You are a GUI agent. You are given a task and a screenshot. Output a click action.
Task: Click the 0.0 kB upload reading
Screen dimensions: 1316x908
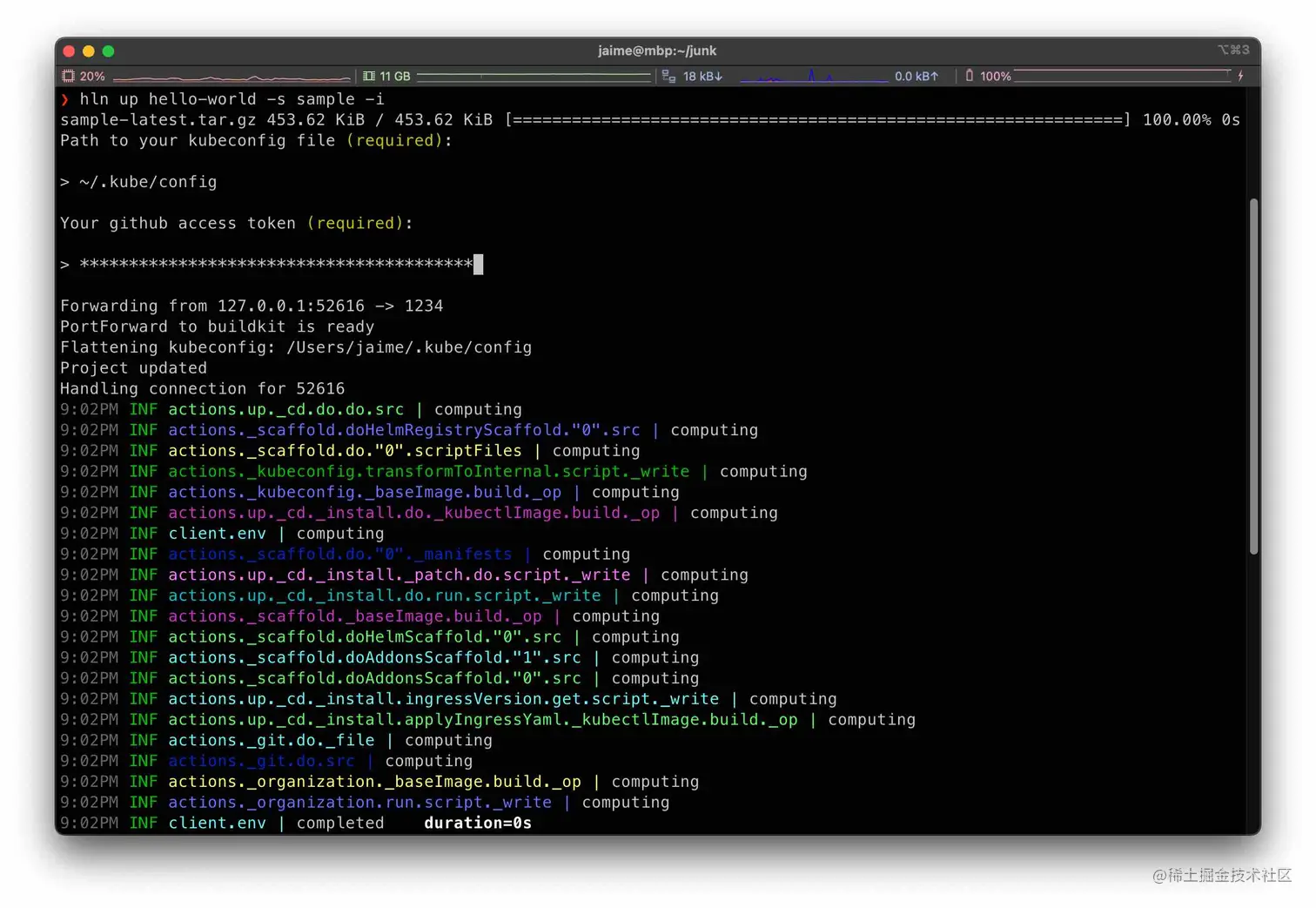click(x=916, y=77)
